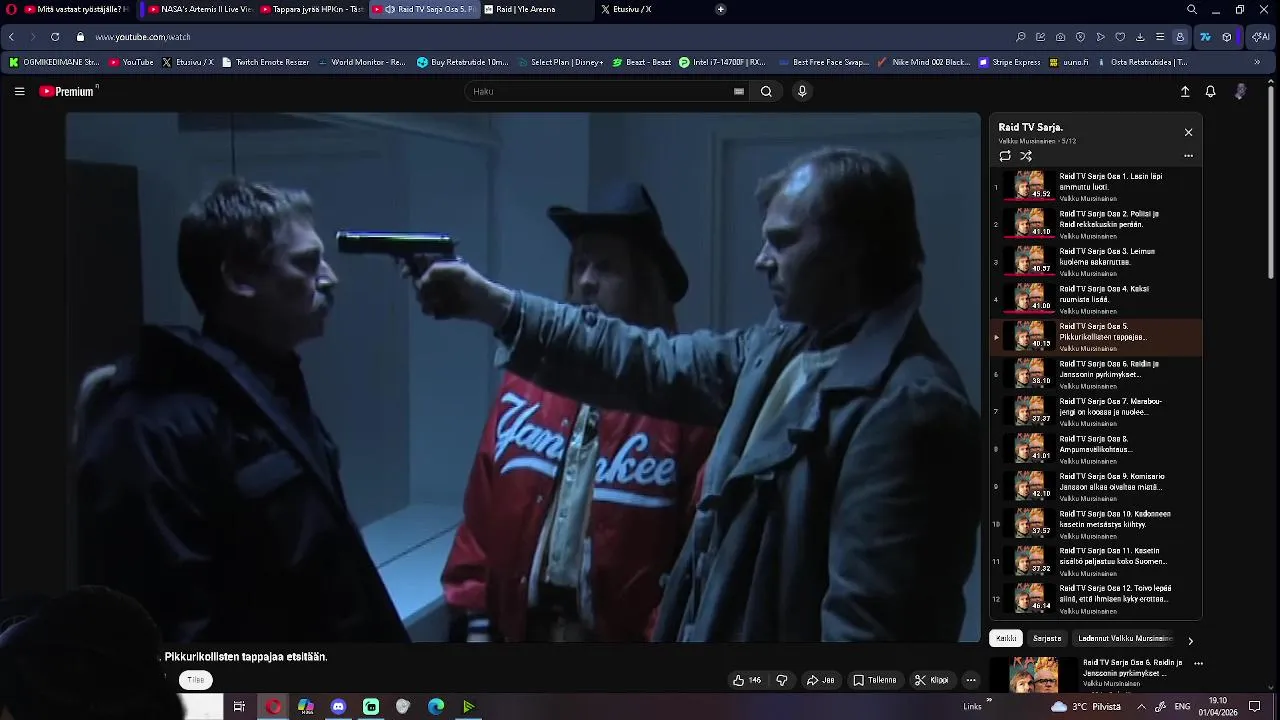Start voice search with microphone icon
Screen dimensions: 1280x720
point(802,91)
